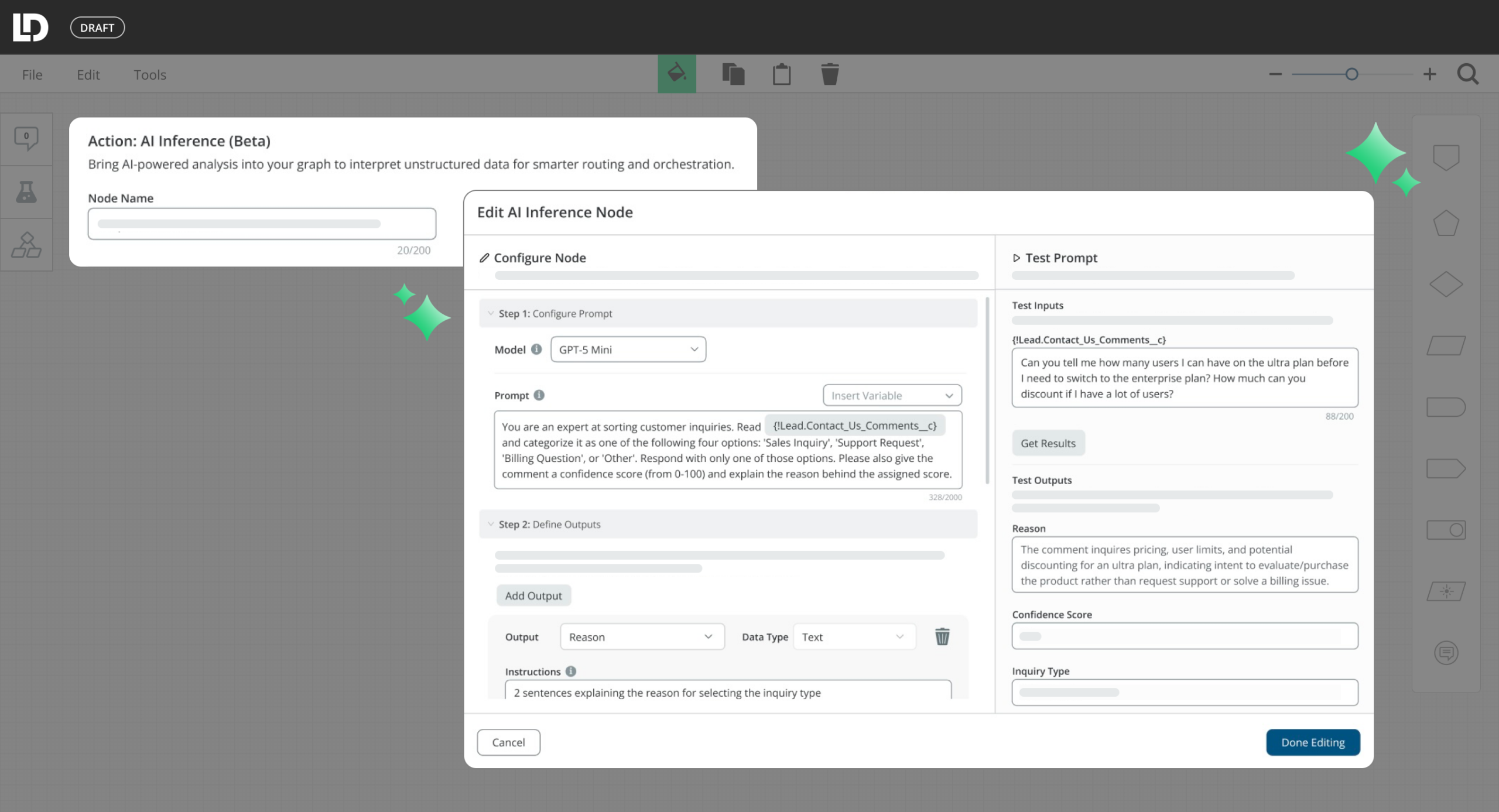Open the GPT-5 Mini model dropdown
1499x812 pixels.
pyautogui.click(x=628, y=349)
